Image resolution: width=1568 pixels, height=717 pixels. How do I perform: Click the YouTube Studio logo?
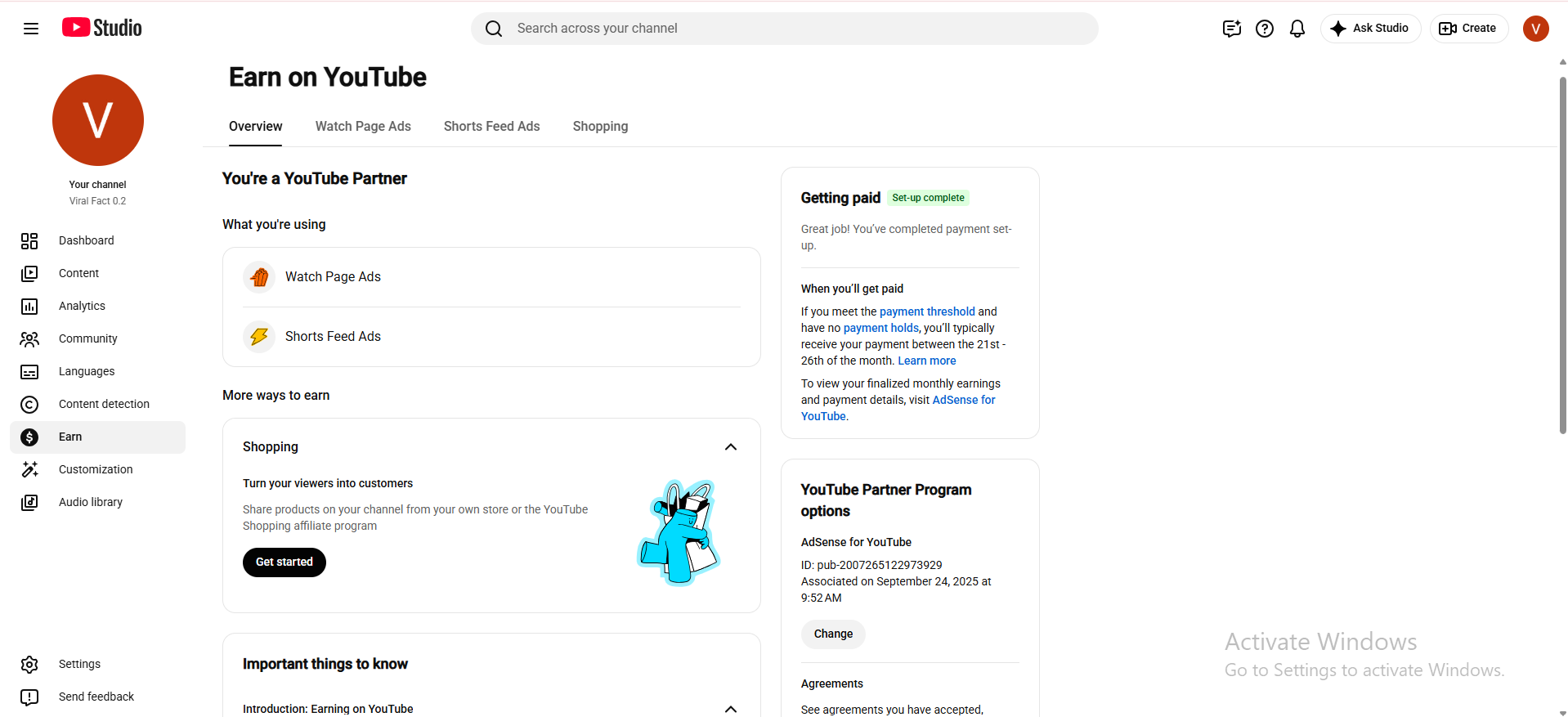pos(102,28)
